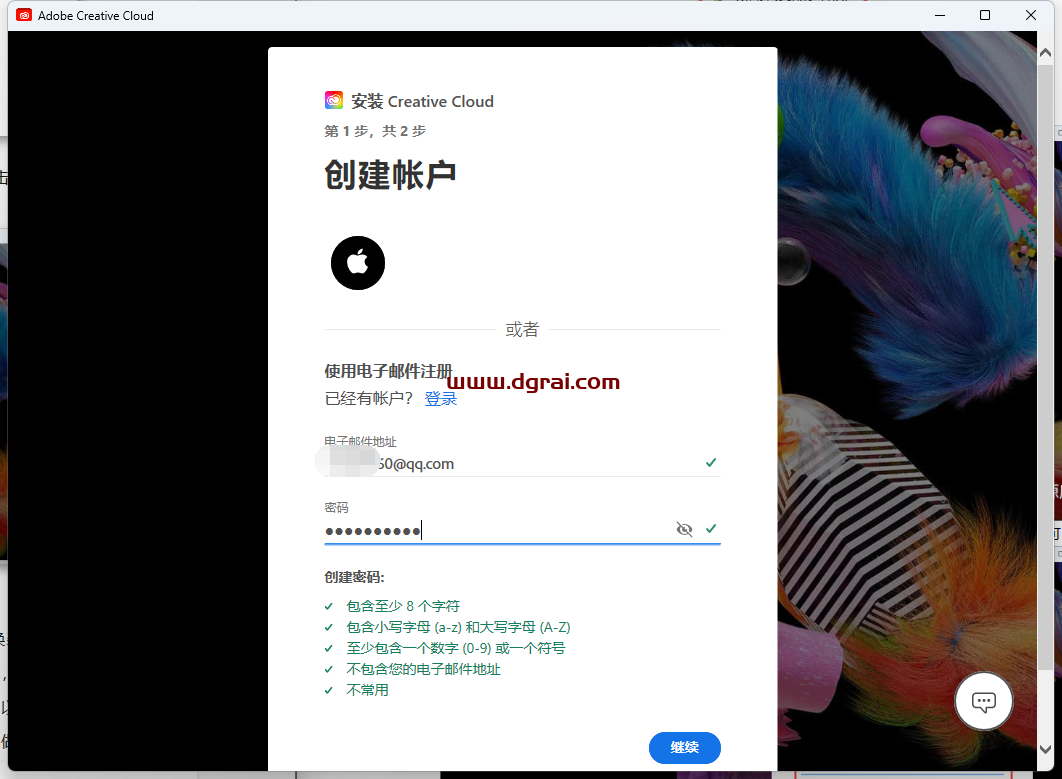
Task: Click checkmark beside 包含至少 8 个字符
Action: tap(329, 606)
